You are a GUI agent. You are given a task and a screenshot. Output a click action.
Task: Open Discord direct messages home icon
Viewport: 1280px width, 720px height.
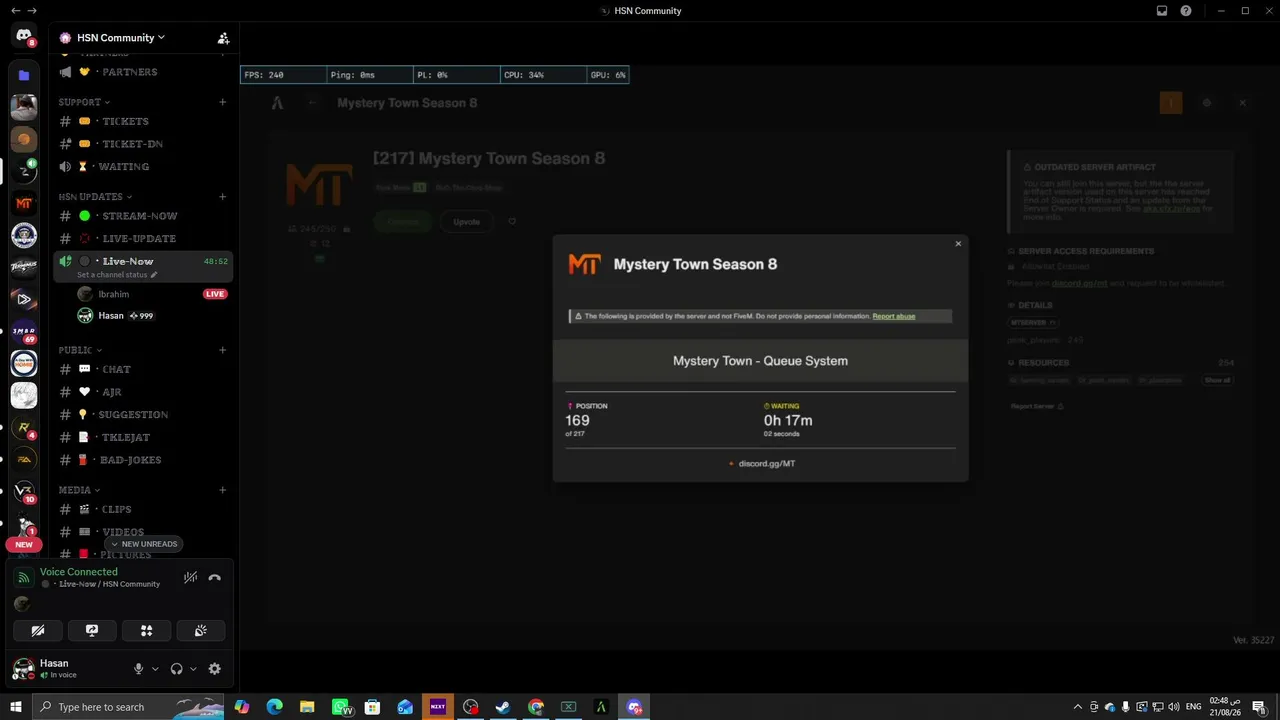pos(24,36)
